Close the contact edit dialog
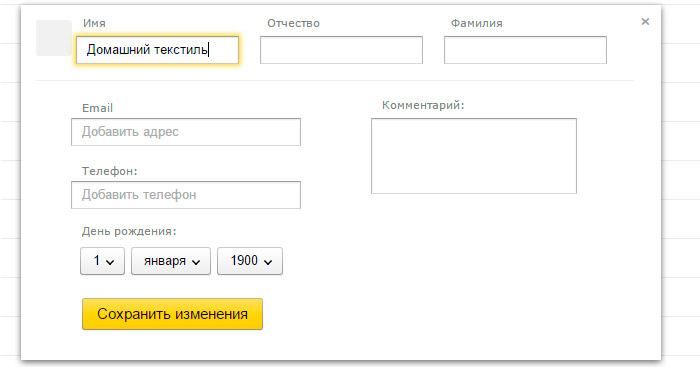Screen dimensions: 700x371 (x=645, y=21)
